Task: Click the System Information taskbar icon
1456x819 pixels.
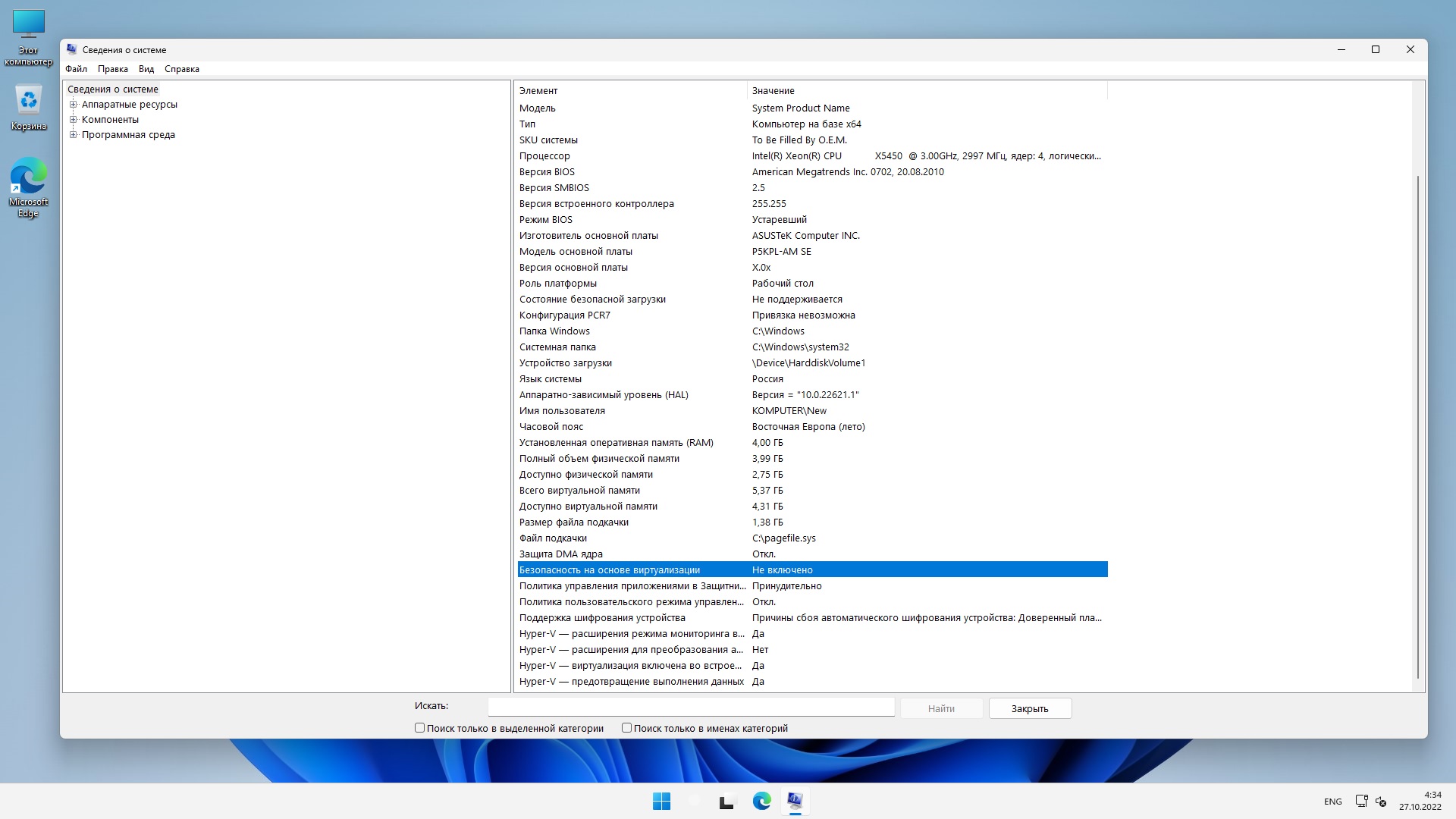Action: (795, 801)
